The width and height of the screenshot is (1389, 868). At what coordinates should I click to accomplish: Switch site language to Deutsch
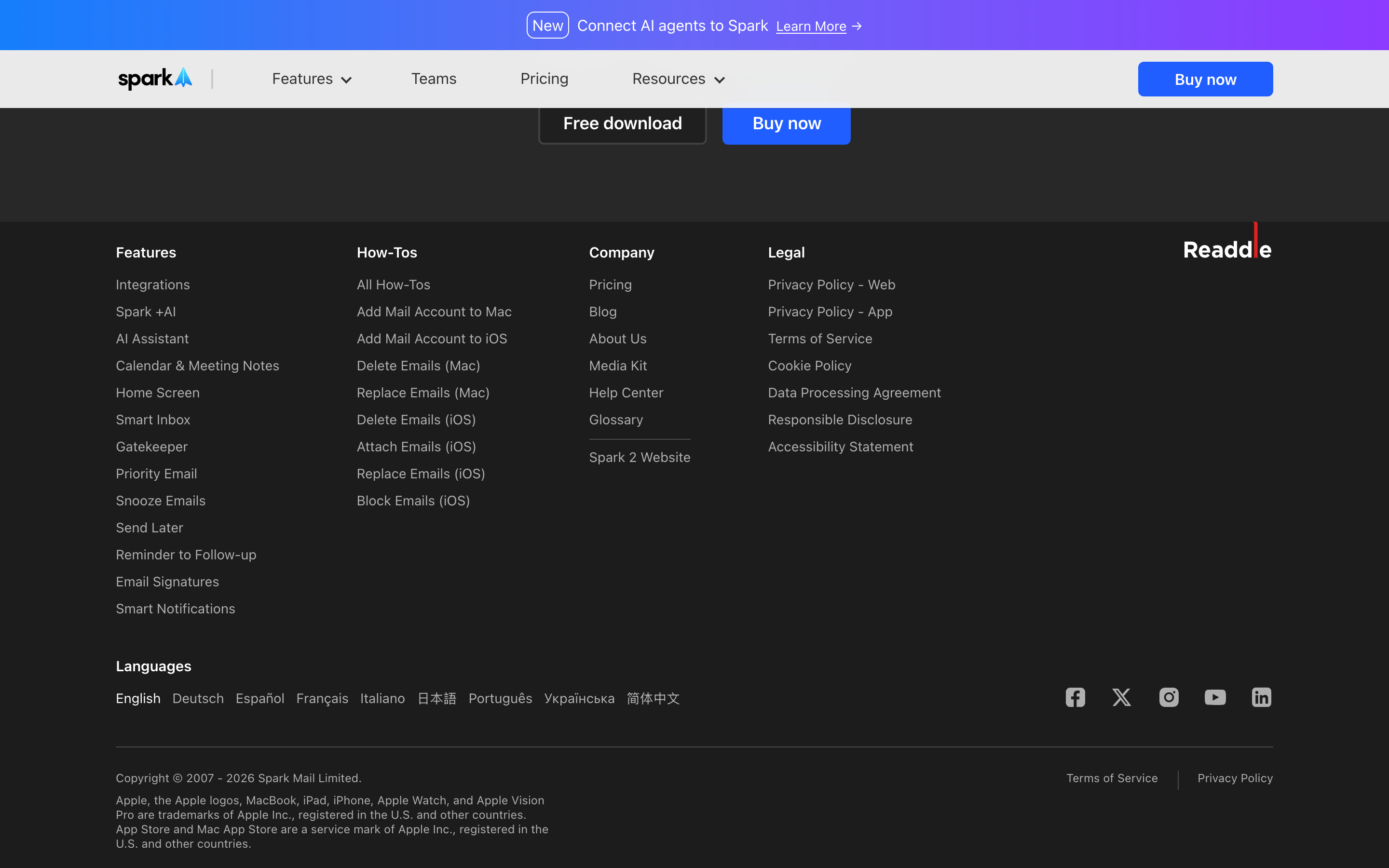click(x=198, y=698)
